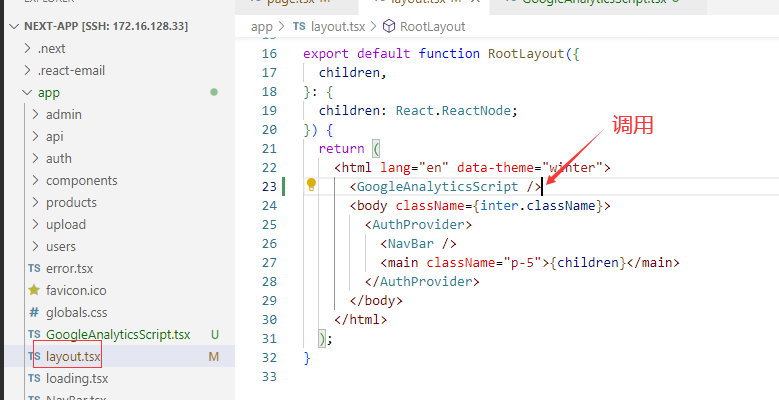Expand the .next folder
This screenshot has width=779, height=400.
point(28,48)
